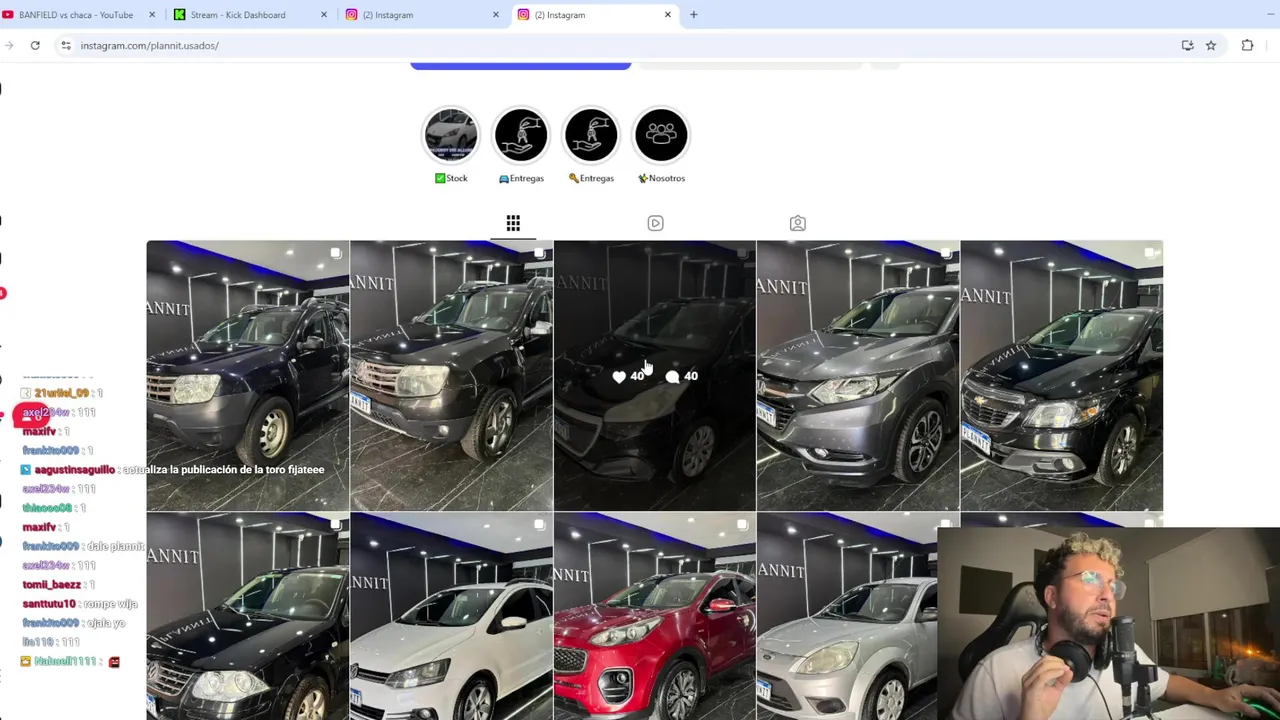Image resolution: width=1280 pixels, height=720 pixels.
Task: Close the Kick Dashboard tab
Action: [323, 15]
